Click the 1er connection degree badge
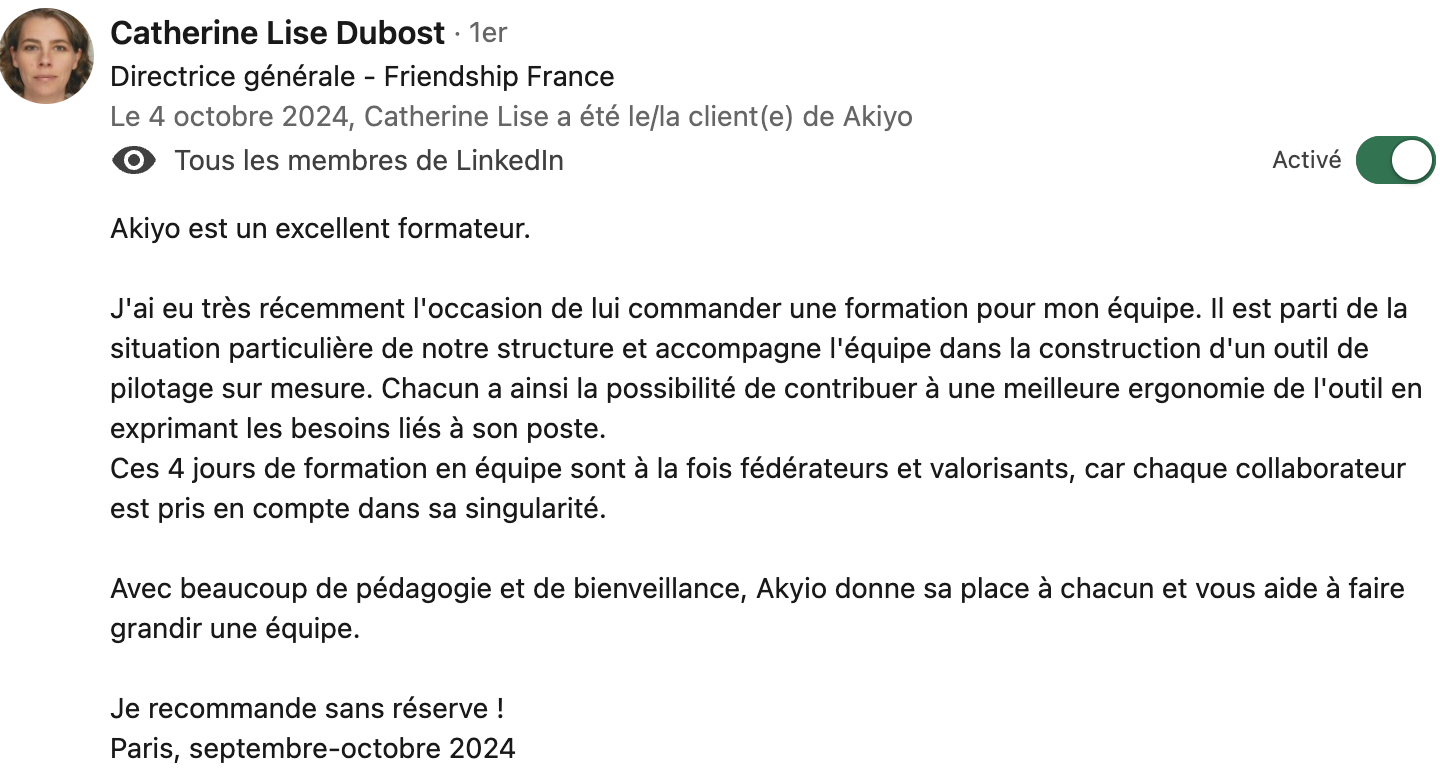This screenshot has width=1440, height=774. coord(488,33)
